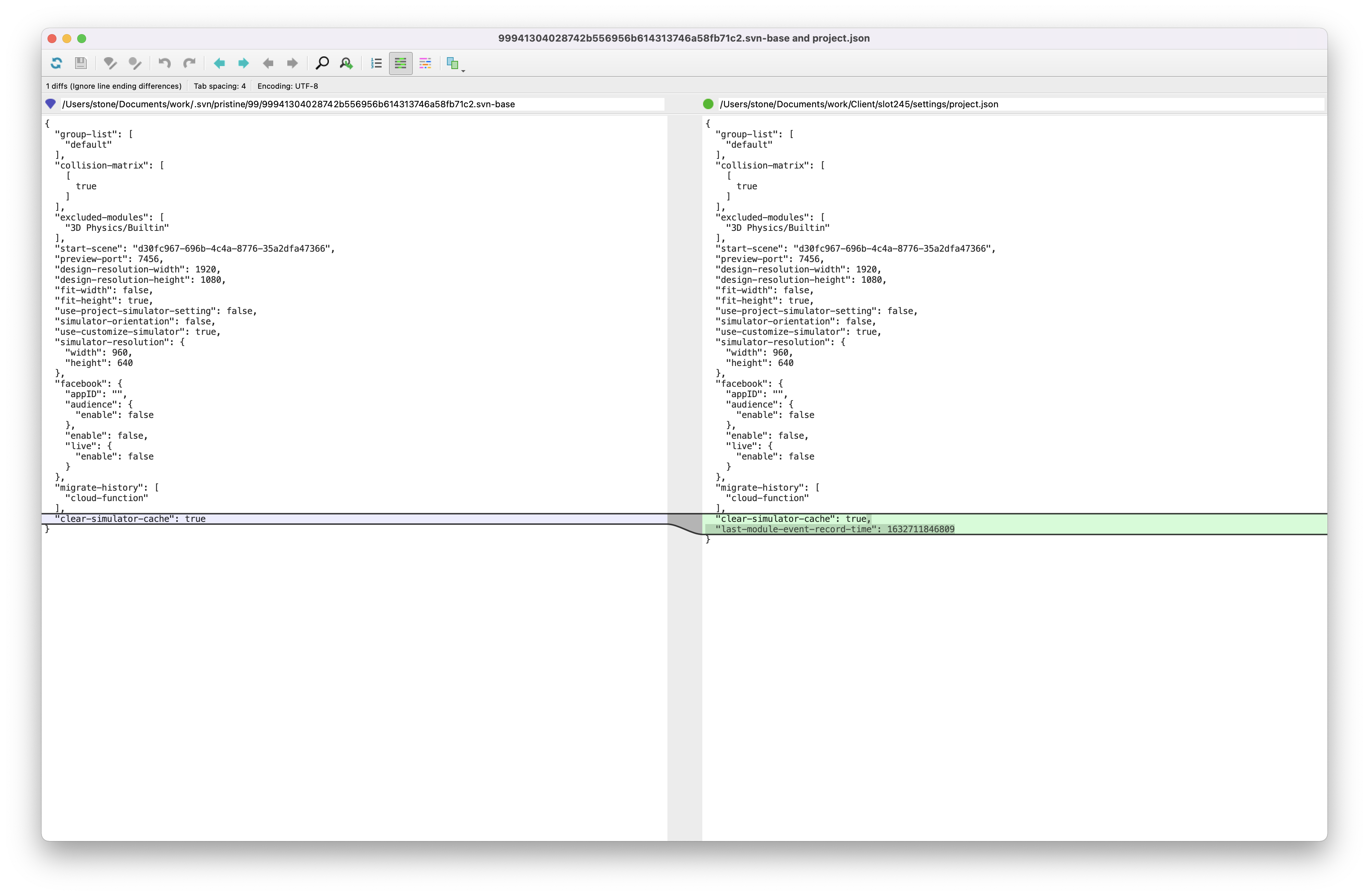Click the gray right arrow button
The width and height of the screenshot is (1369, 896).
292,63
